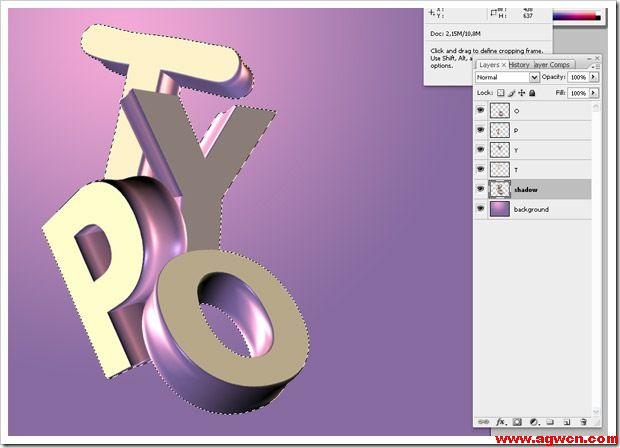This screenshot has height=448, width=620.
Task: Create new adjustment layer icon
Action: (x=534, y=423)
